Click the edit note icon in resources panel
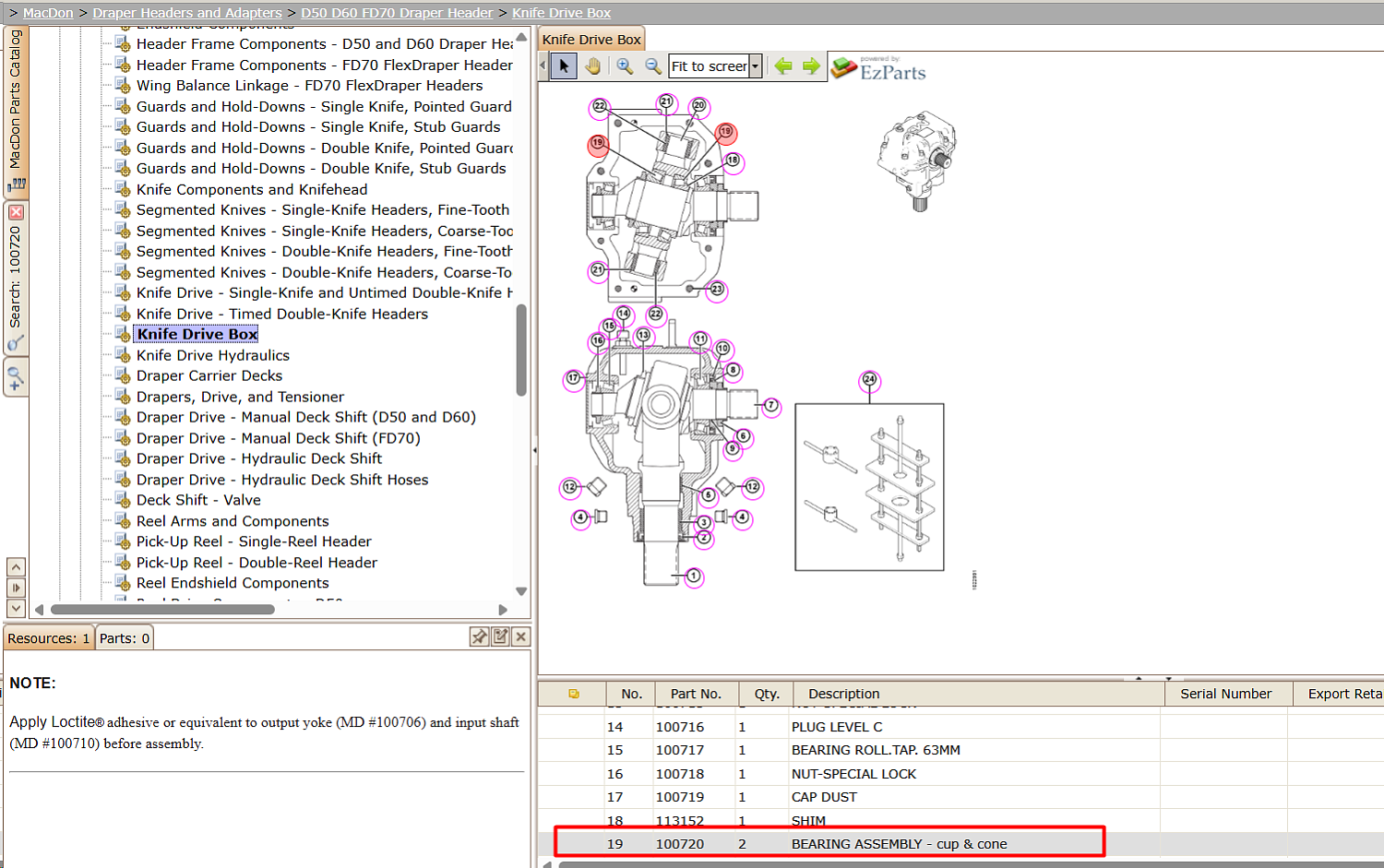 (x=501, y=636)
